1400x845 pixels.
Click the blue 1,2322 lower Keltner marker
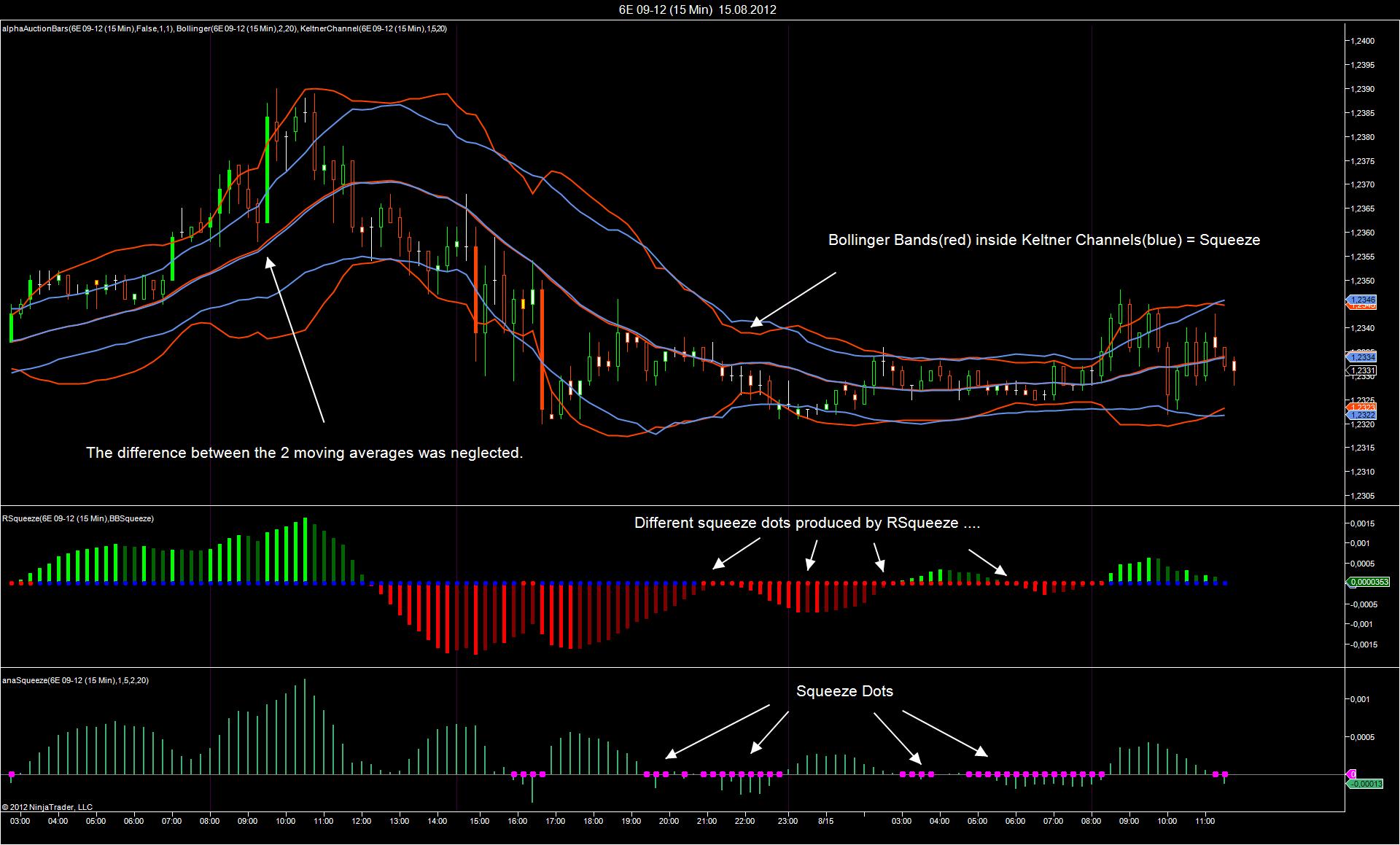(x=1361, y=415)
